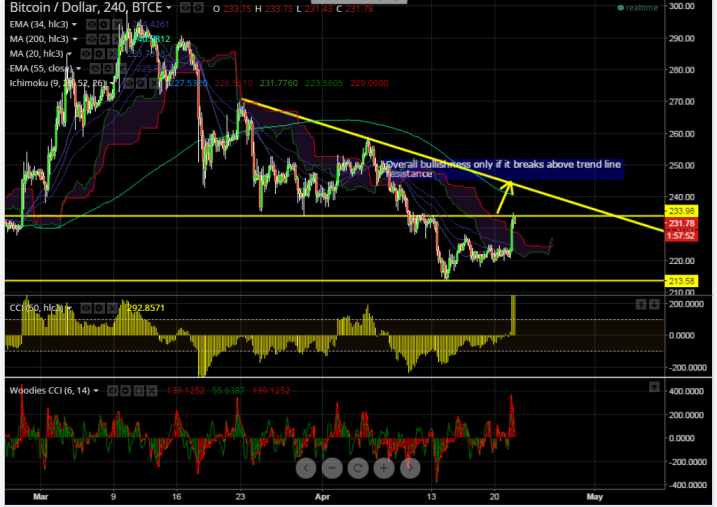Remove the EMA (34, hlc3) indicator
This screenshot has width=717, height=507.
pos(117,24)
